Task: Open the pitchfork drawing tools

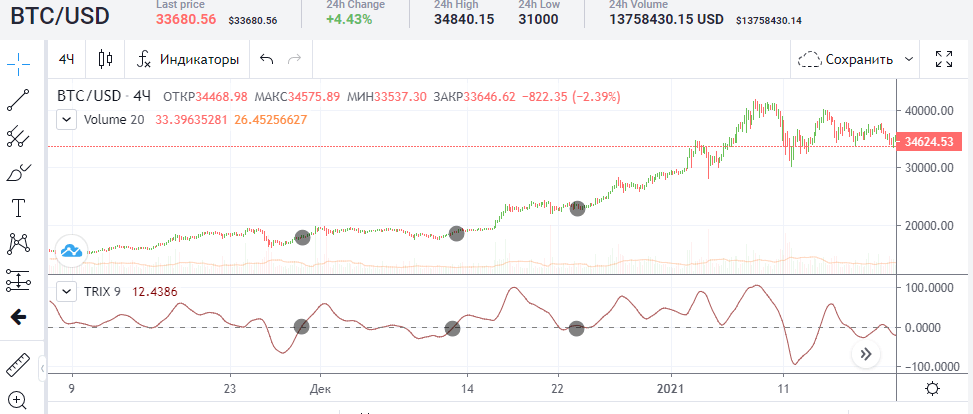Action: tap(18, 136)
